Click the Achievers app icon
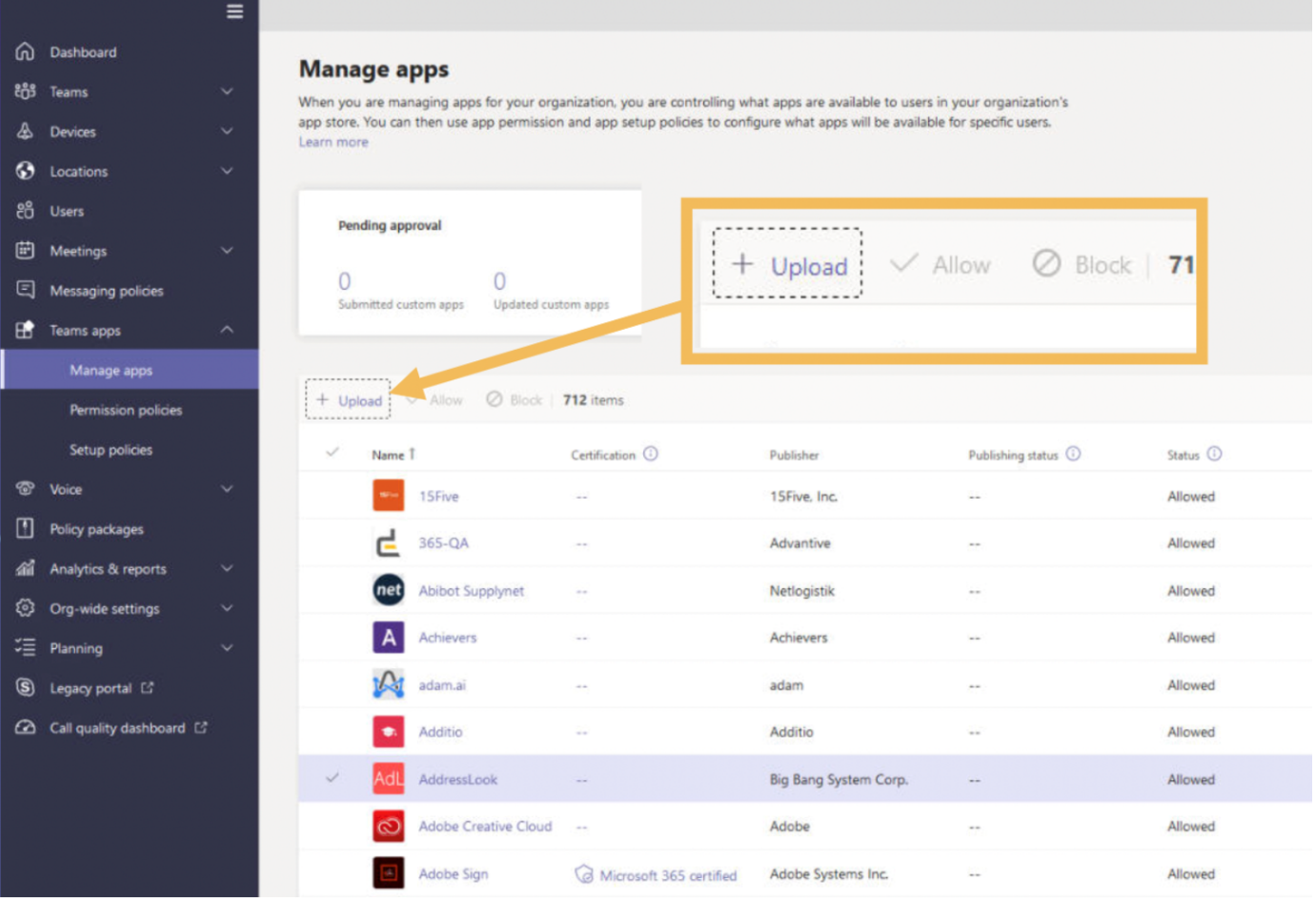 (389, 637)
